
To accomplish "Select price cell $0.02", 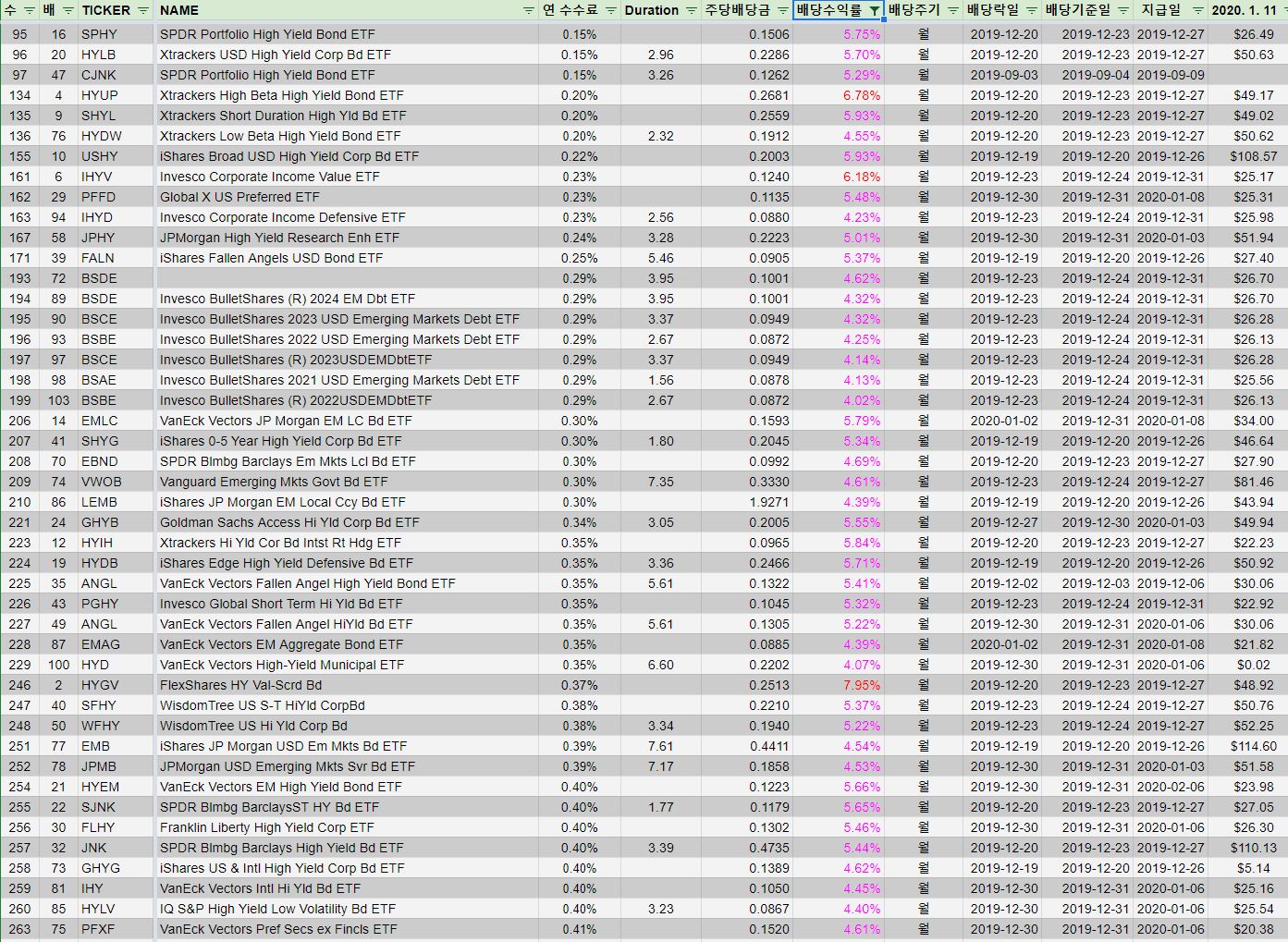I will click(x=1248, y=665).
